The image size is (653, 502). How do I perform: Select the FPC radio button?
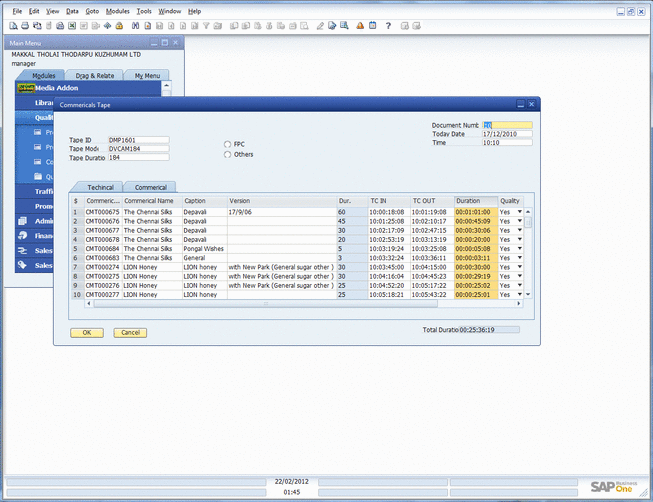pyautogui.click(x=227, y=144)
